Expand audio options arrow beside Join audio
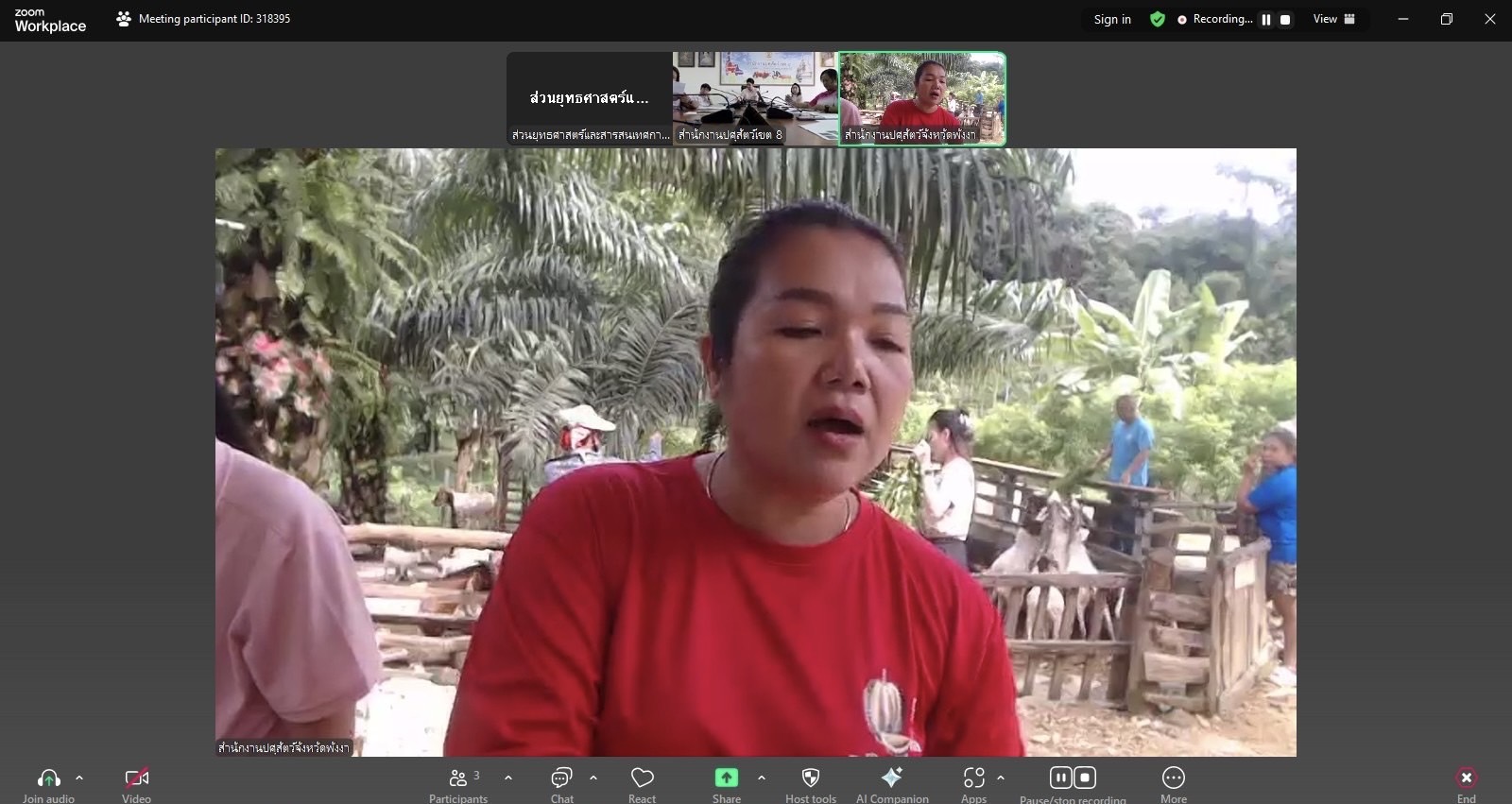 click(x=79, y=778)
